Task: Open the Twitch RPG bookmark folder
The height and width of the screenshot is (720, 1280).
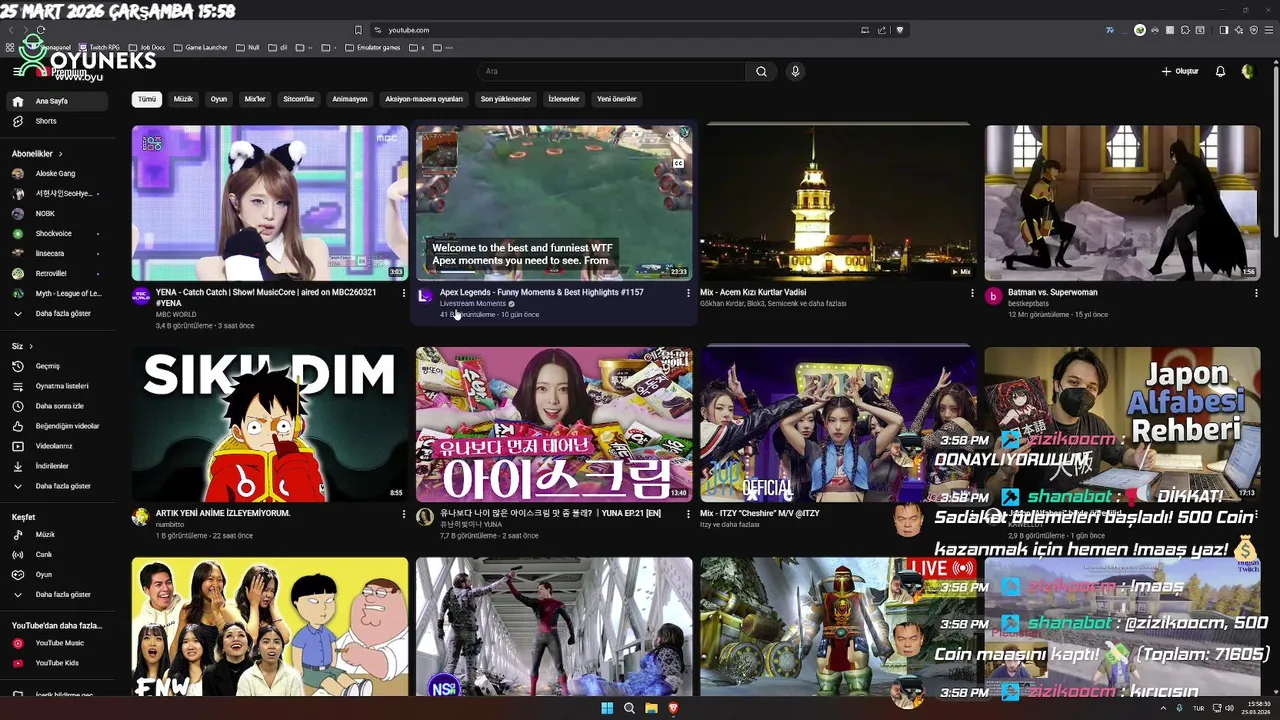Action: (99, 47)
